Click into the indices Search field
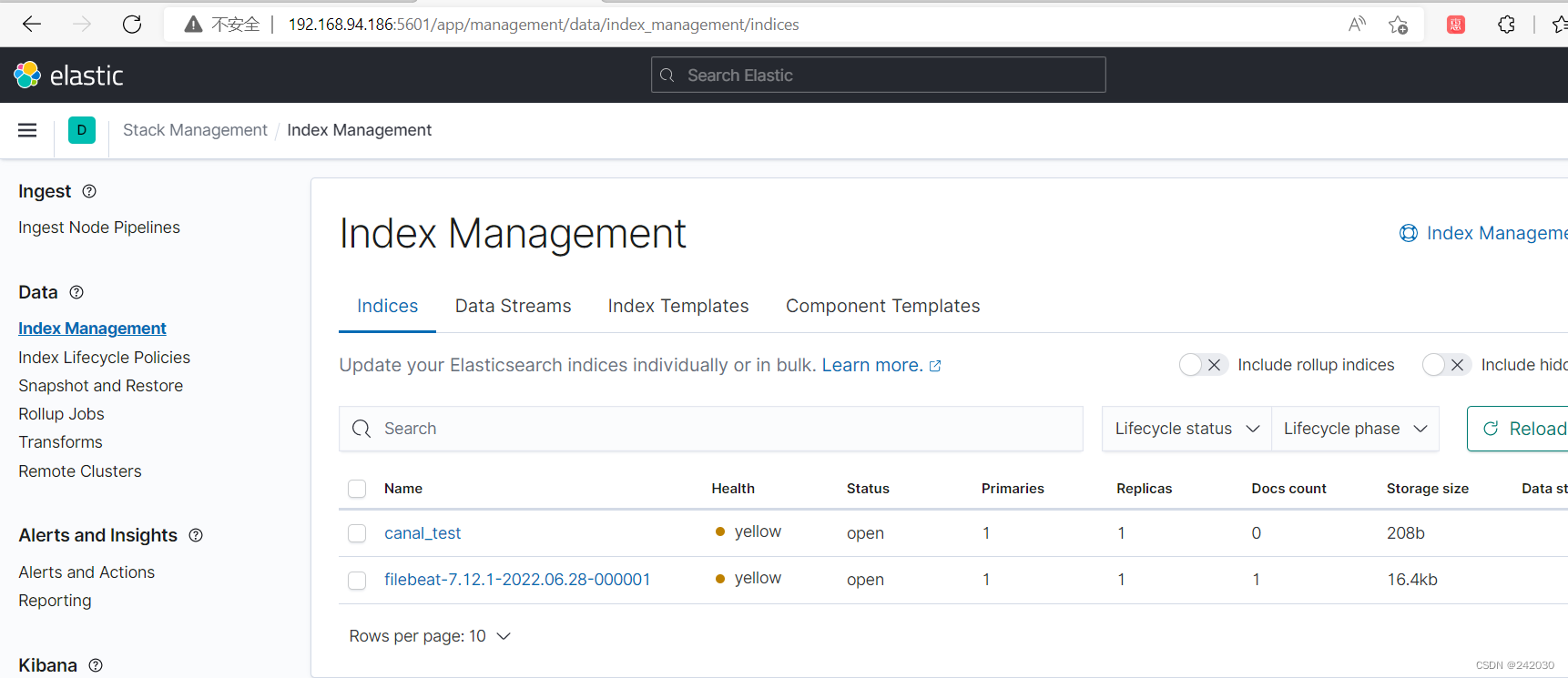Viewport: 1568px width, 678px height. coord(711,429)
